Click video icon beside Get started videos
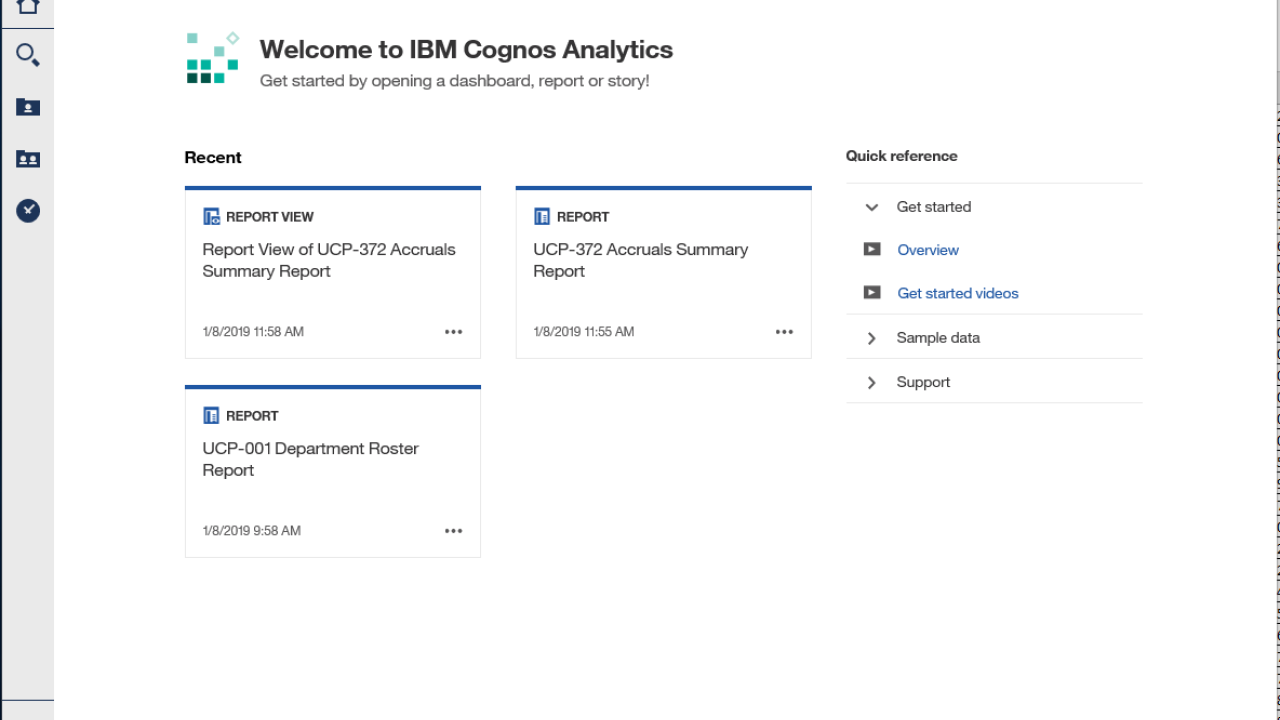 point(872,292)
